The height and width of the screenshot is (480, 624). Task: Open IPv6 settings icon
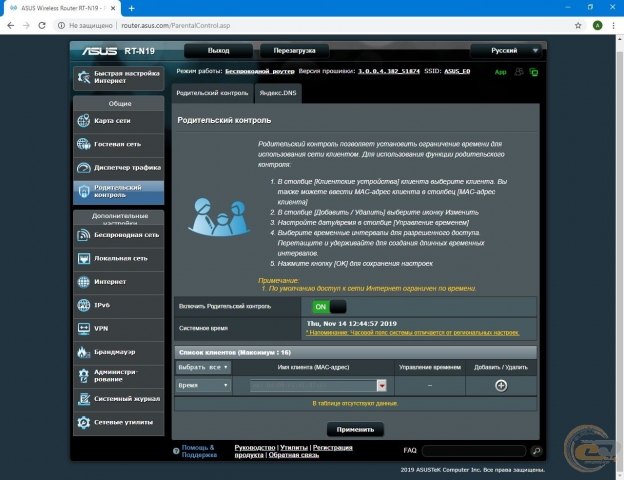(84, 305)
